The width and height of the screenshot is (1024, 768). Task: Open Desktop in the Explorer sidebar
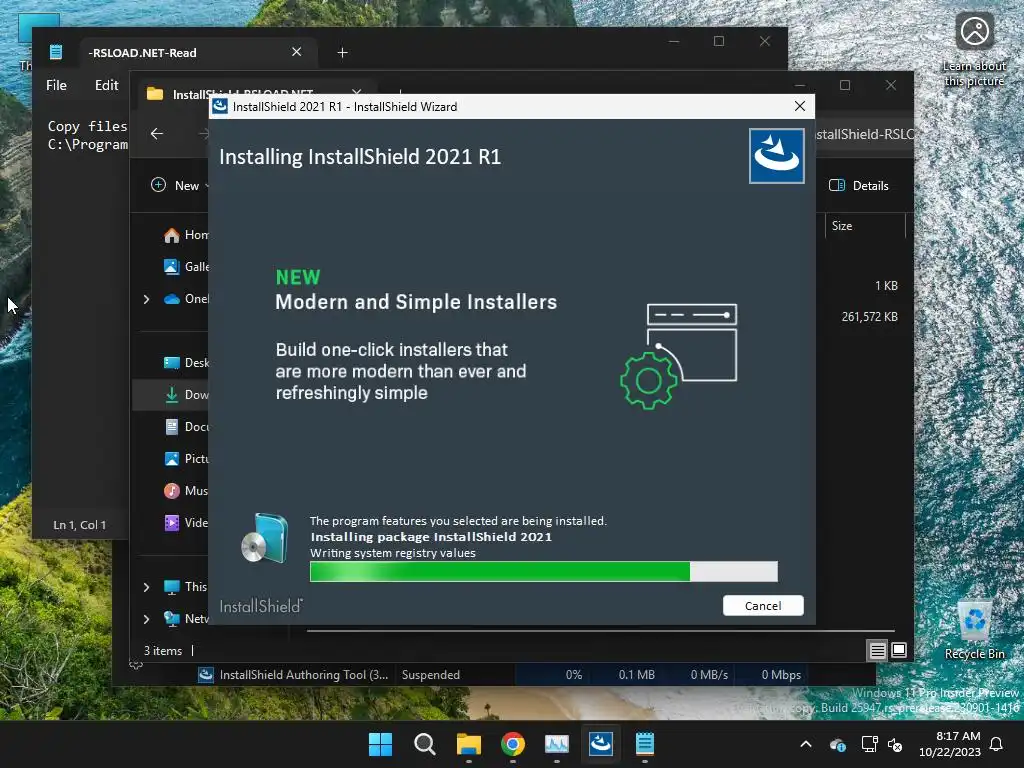[186, 362]
